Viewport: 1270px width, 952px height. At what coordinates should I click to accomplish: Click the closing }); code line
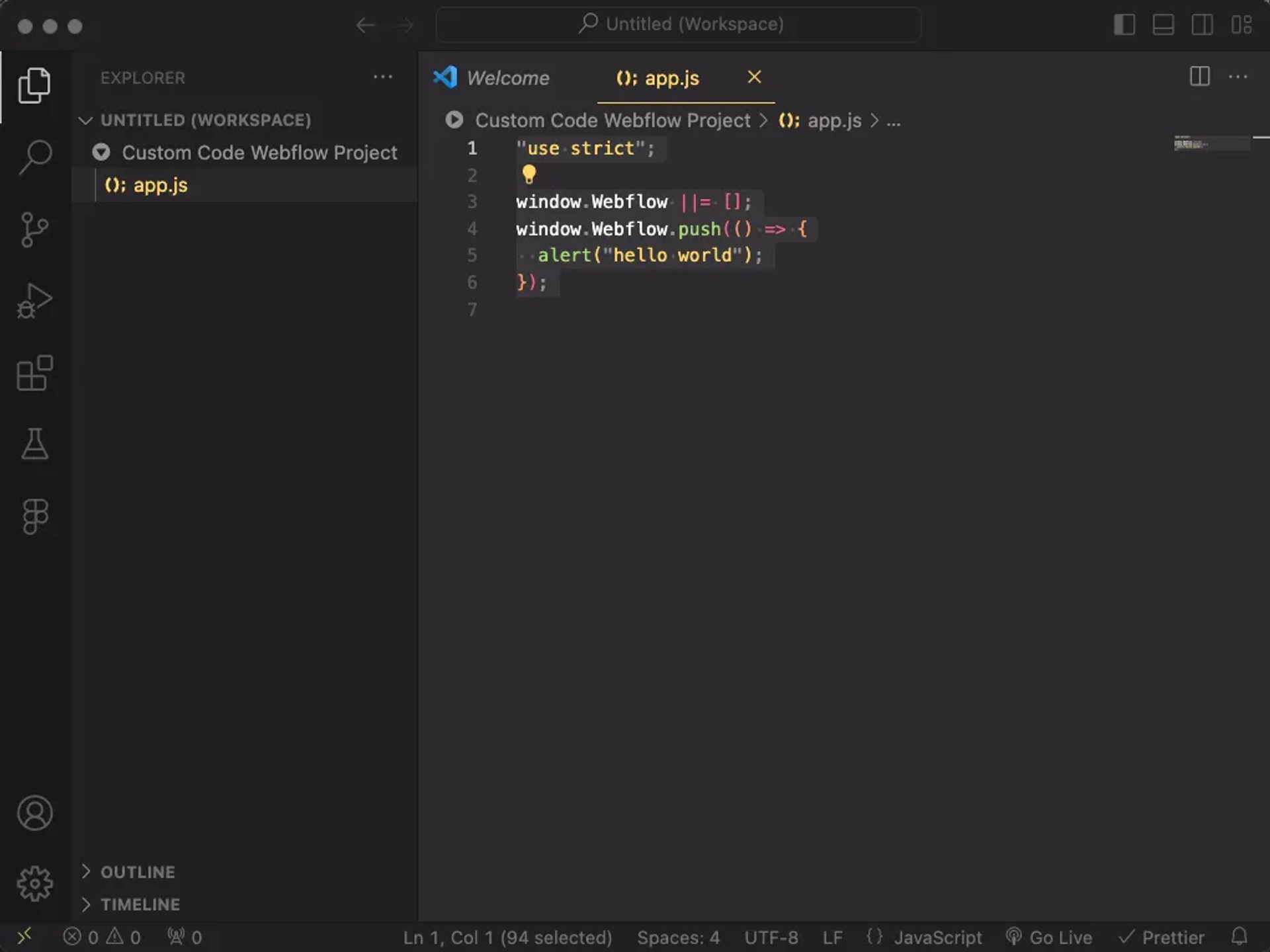point(532,282)
